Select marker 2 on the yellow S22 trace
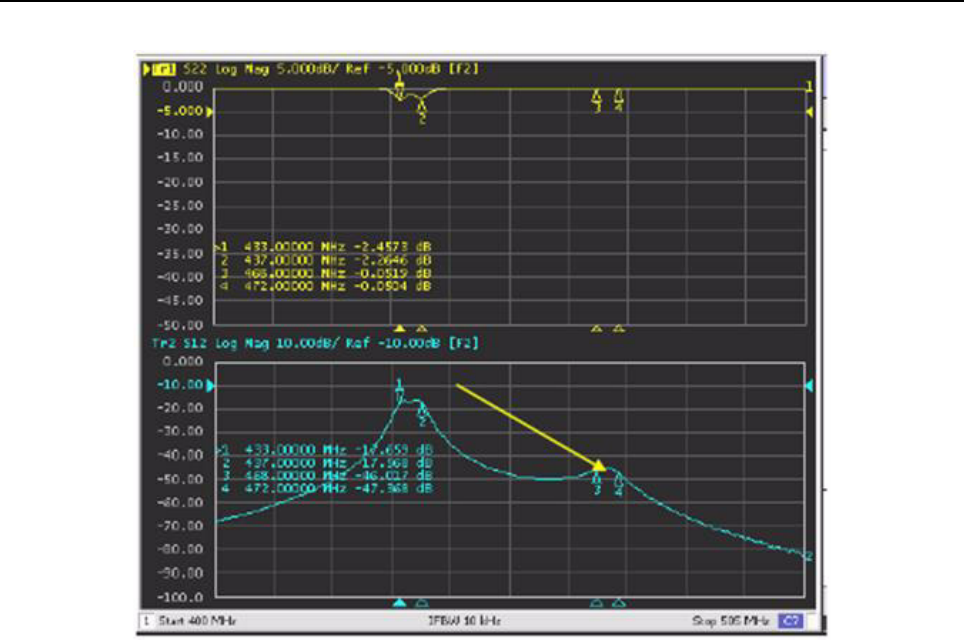 point(422,109)
